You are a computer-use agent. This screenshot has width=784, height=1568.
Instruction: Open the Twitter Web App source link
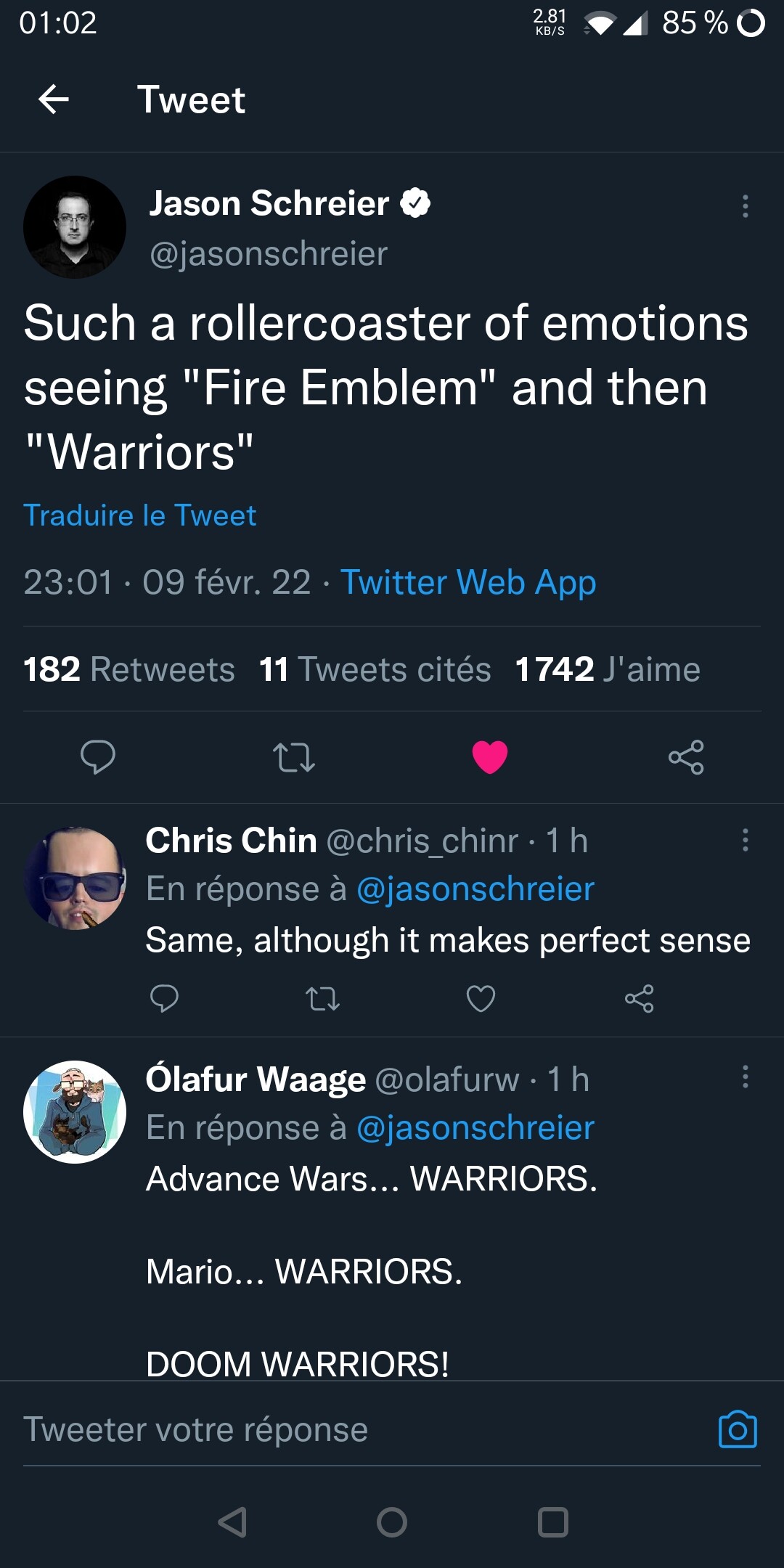468,582
